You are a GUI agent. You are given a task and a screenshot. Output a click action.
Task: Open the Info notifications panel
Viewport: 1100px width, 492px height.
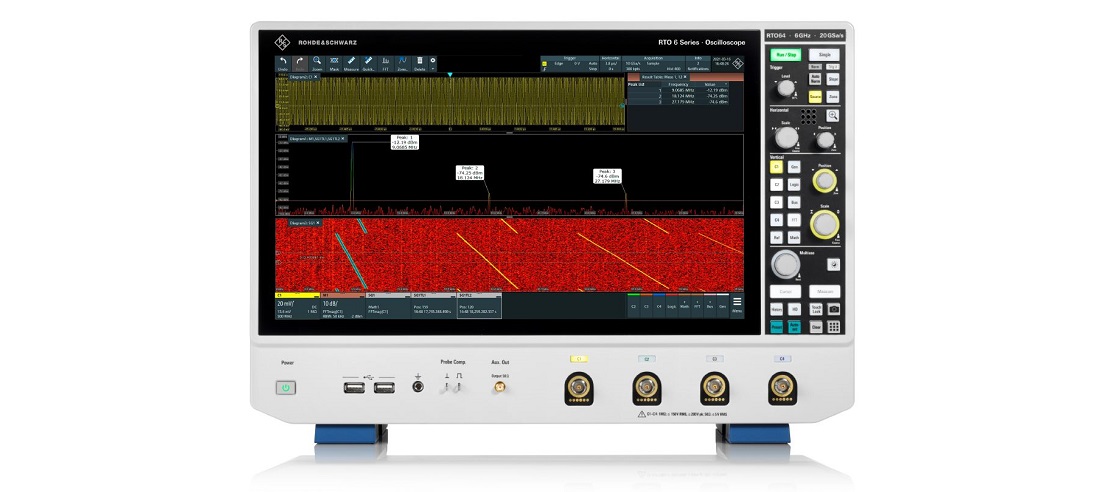[x=698, y=64]
